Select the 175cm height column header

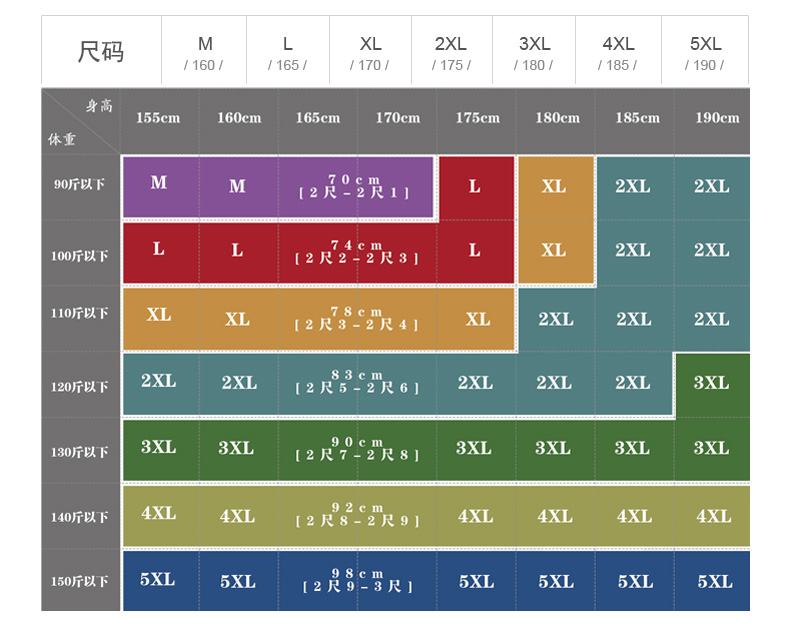coord(477,118)
